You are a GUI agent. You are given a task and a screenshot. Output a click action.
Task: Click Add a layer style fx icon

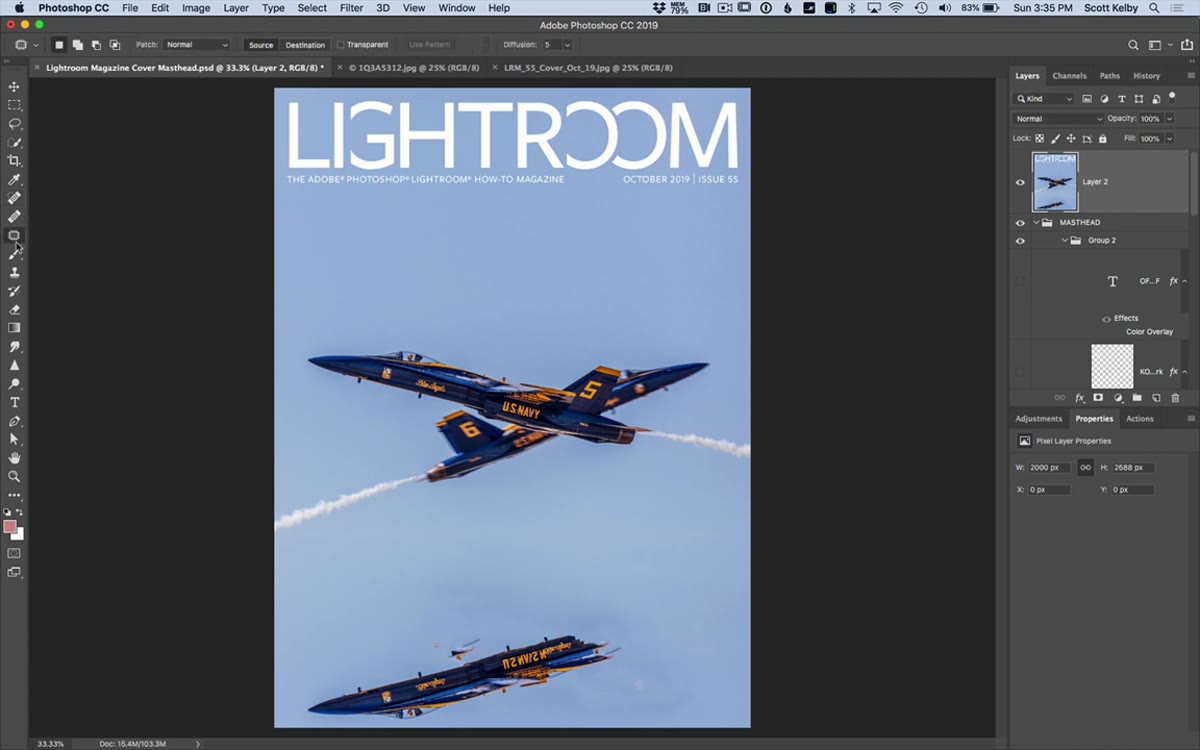(x=1079, y=398)
